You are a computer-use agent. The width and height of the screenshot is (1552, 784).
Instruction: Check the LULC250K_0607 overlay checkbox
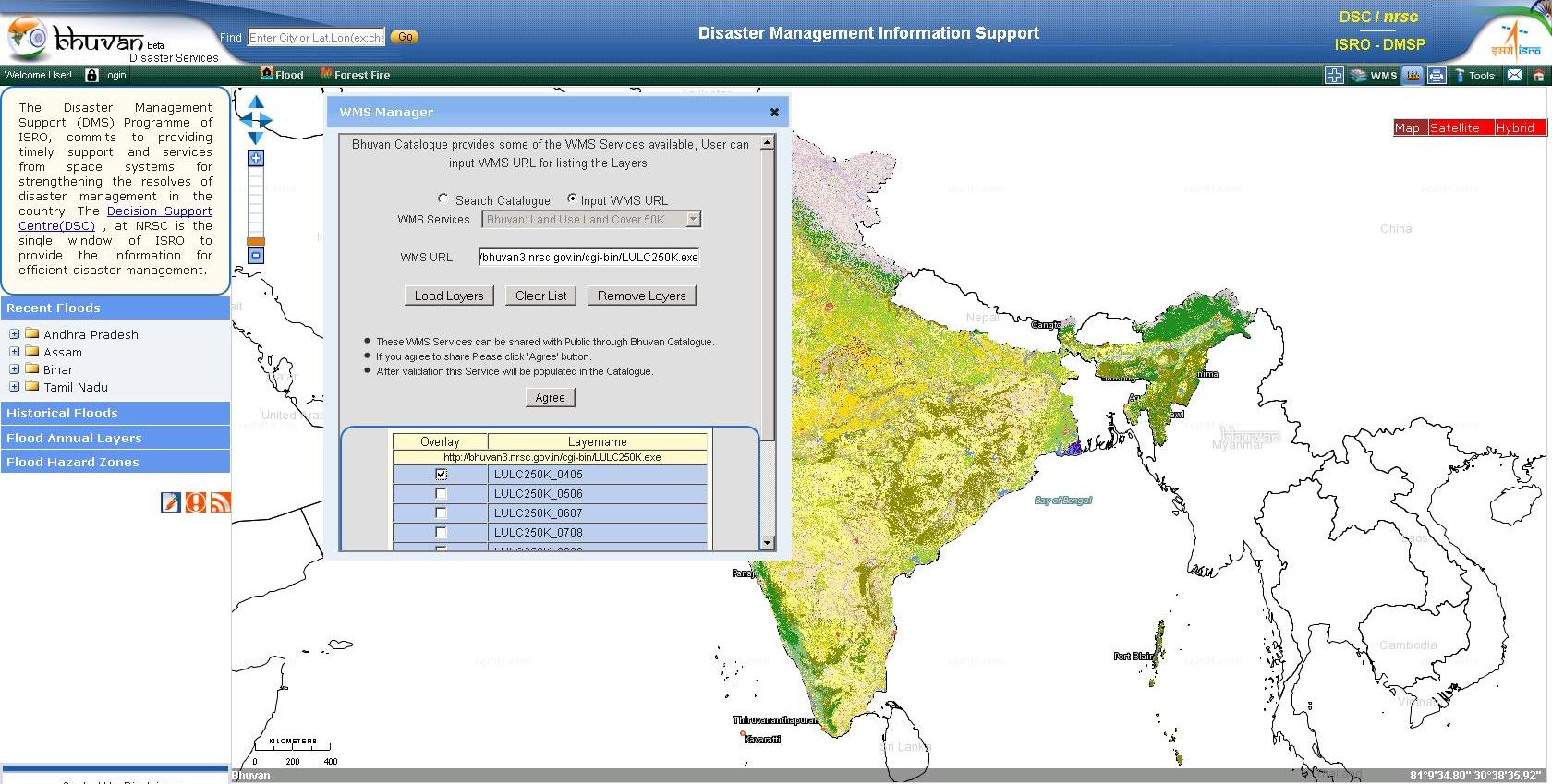pos(441,513)
